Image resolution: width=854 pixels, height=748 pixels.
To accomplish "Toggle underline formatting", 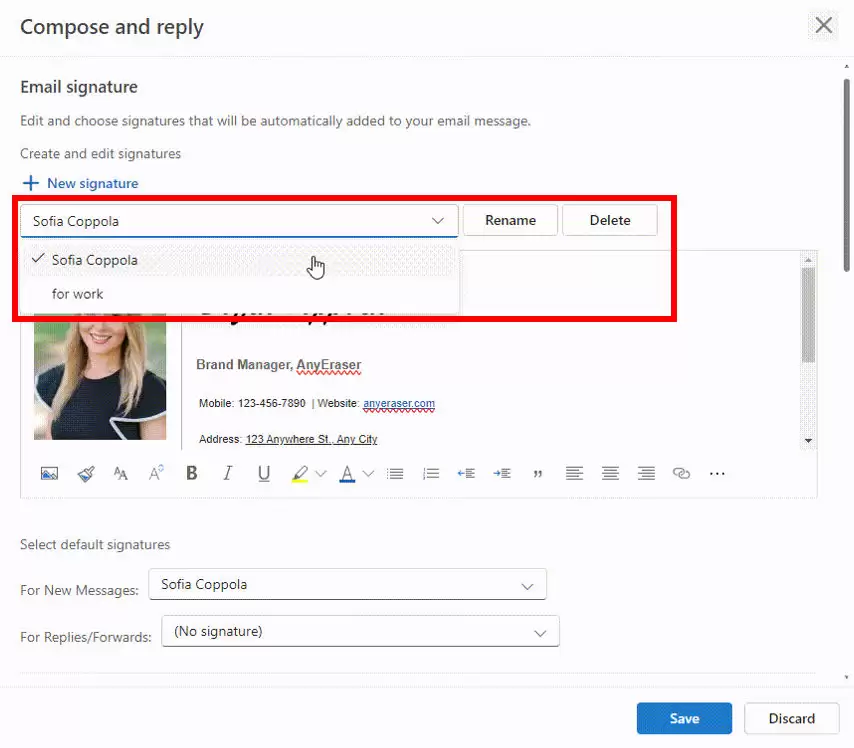I will click(x=264, y=473).
